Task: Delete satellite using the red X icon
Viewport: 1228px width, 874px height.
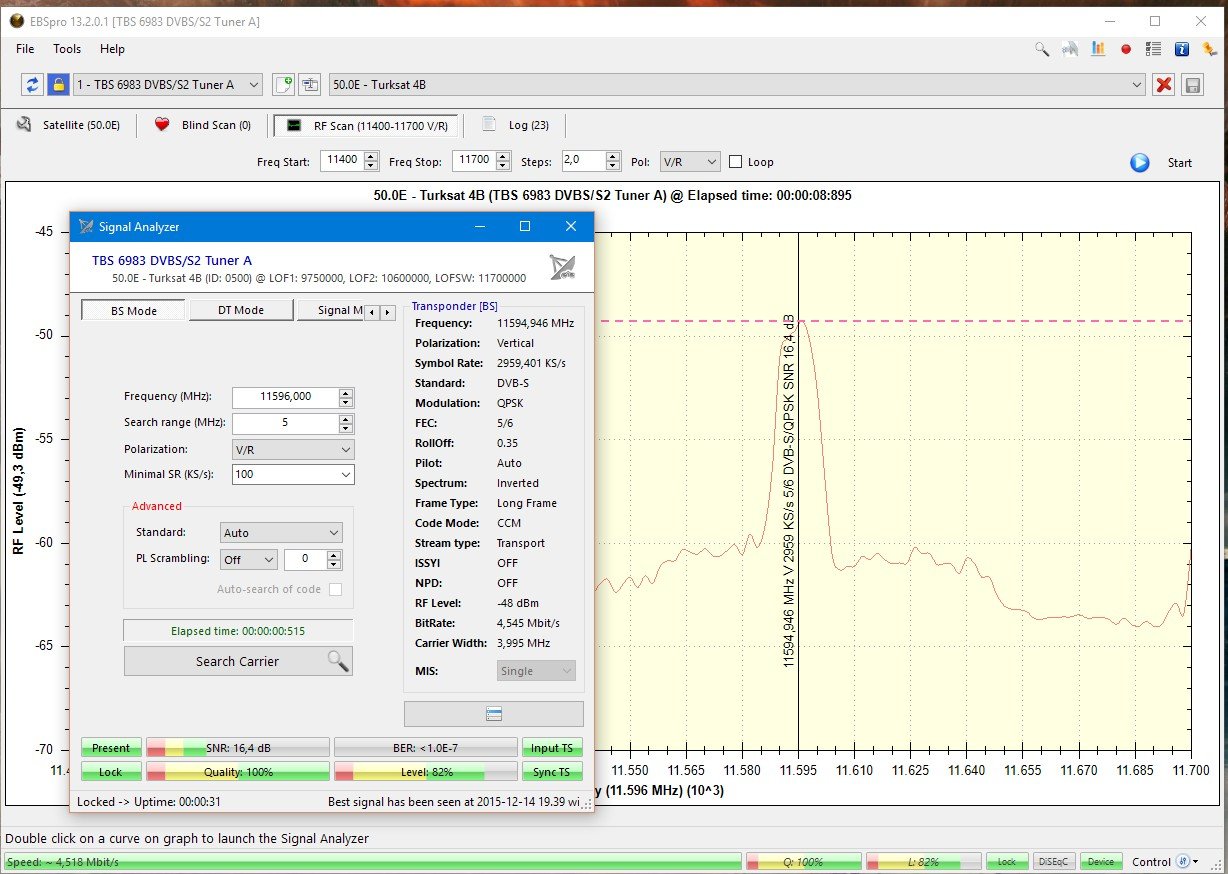Action: click(1163, 85)
